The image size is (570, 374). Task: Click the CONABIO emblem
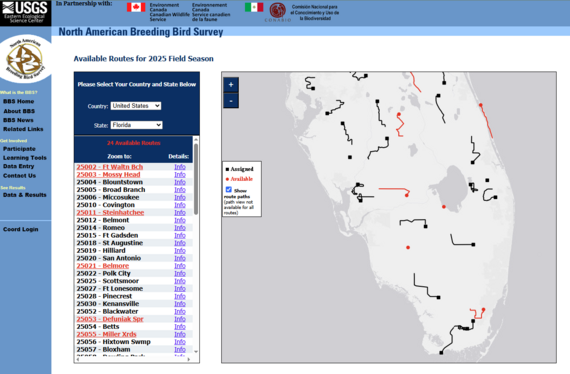coord(278,11)
